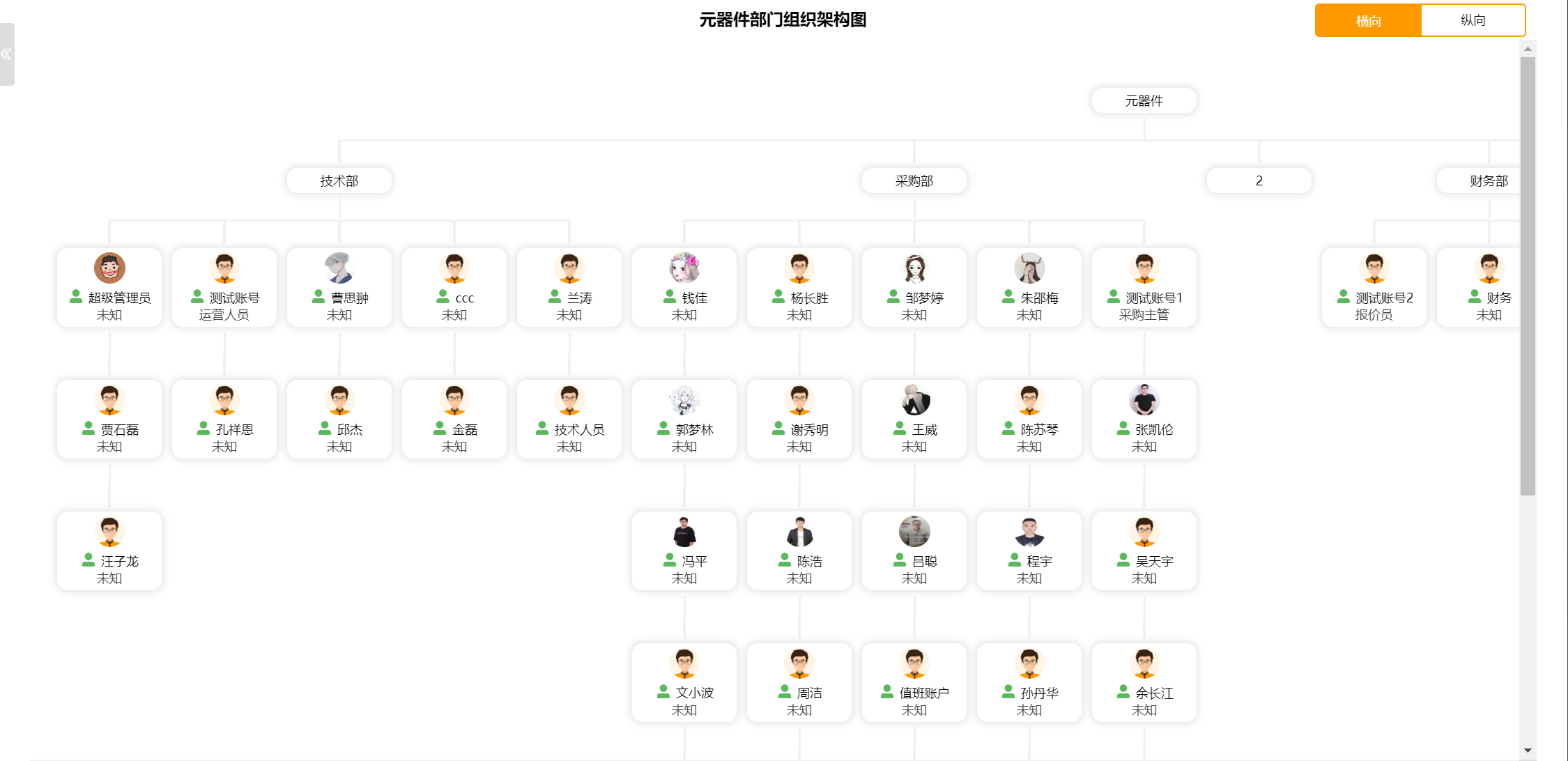Click 郭梦林's white-haired avatar
This screenshot has width=1568, height=761.
tap(684, 399)
